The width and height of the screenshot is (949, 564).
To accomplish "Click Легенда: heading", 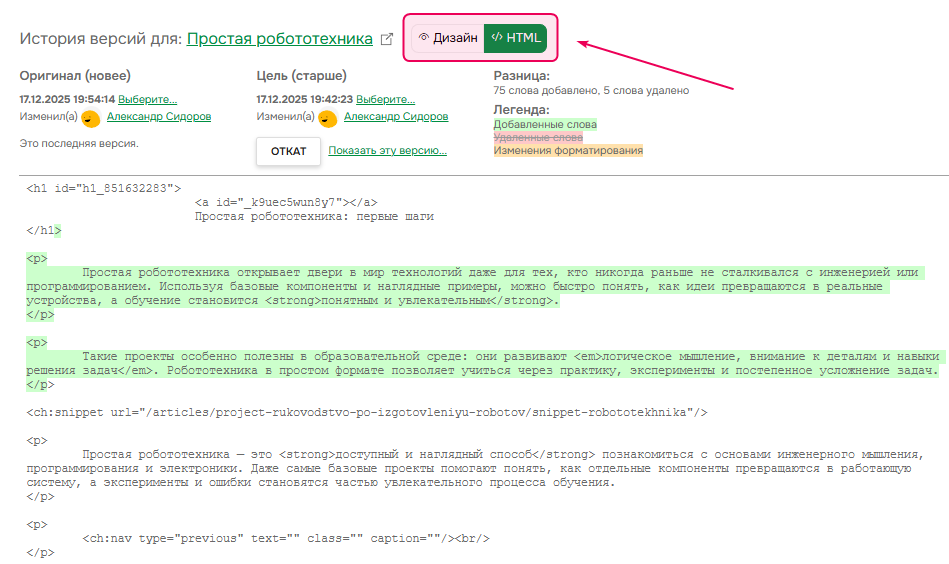I will point(521,110).
